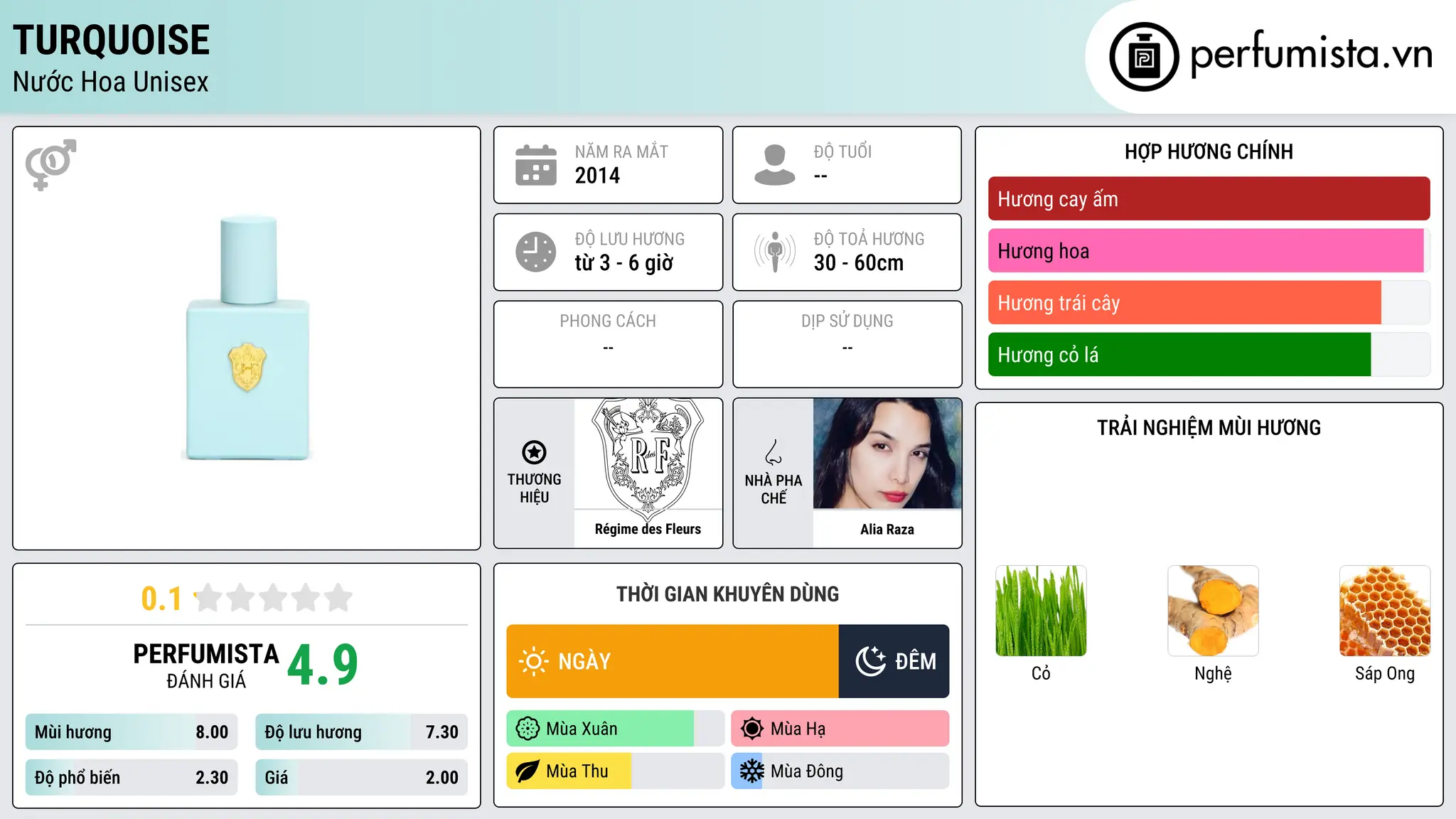
Task: Click the Mùa Đông season label
Action: pyautogui.click(x=807, y=771)
